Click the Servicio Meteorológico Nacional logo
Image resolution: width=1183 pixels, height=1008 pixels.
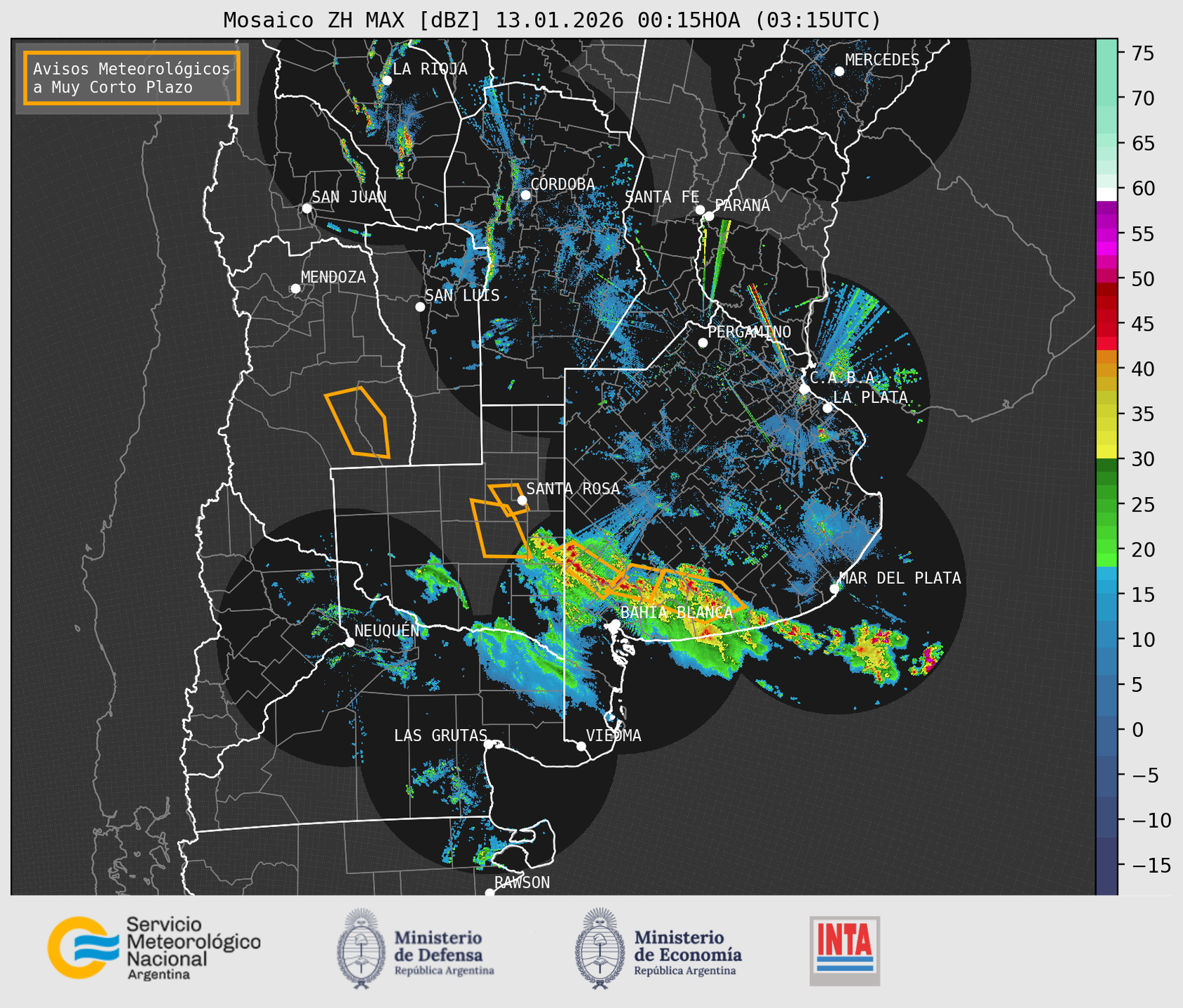pos(154,948)
